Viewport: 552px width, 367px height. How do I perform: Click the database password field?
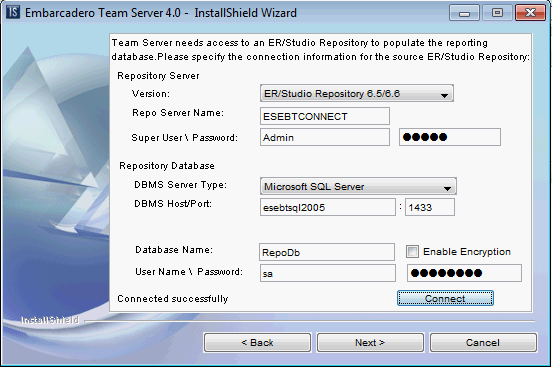[464, 273]
